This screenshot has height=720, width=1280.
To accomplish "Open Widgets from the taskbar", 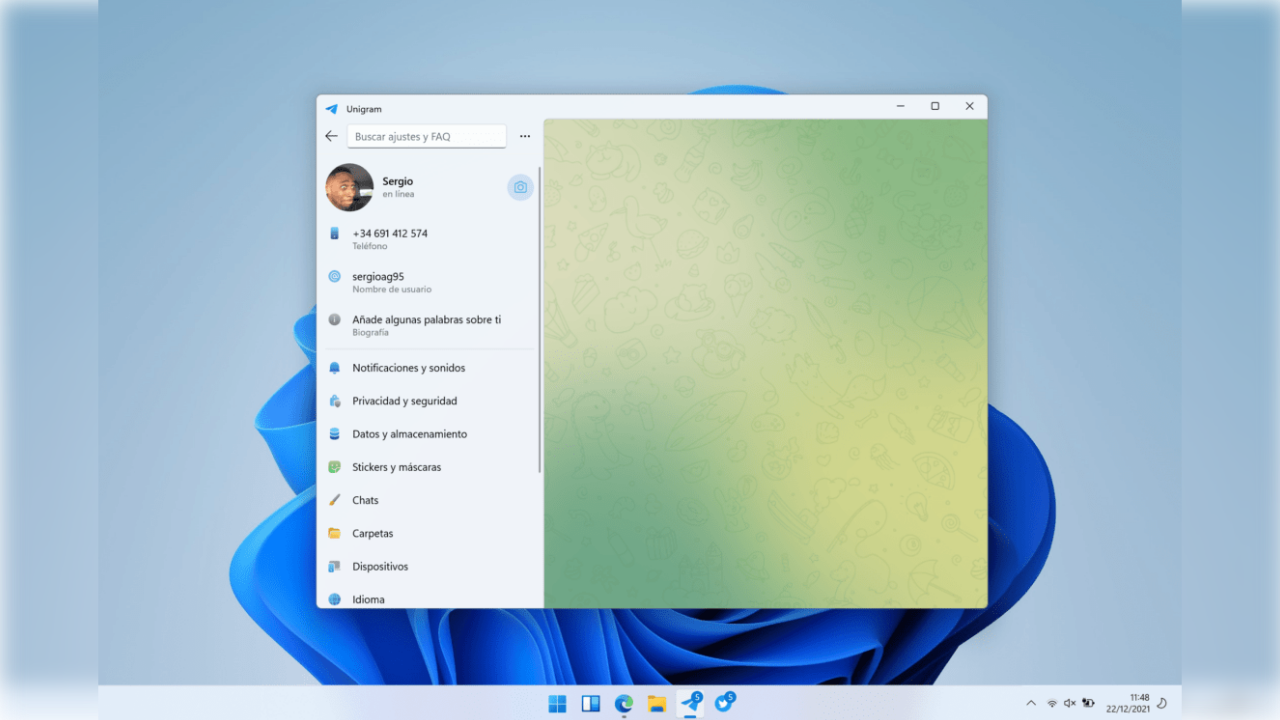I will click(591, 704).
